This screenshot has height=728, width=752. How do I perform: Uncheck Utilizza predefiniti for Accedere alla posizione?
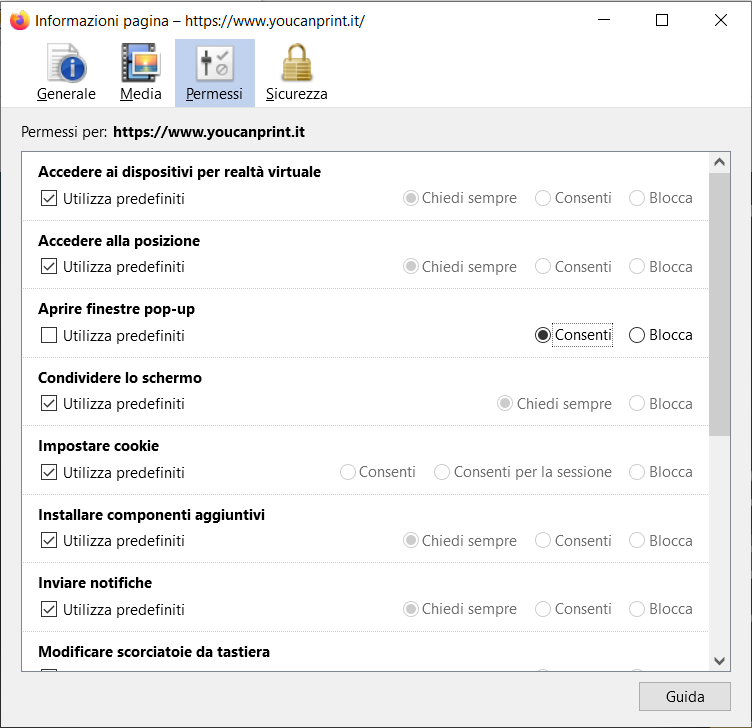[x=49, y=267]
